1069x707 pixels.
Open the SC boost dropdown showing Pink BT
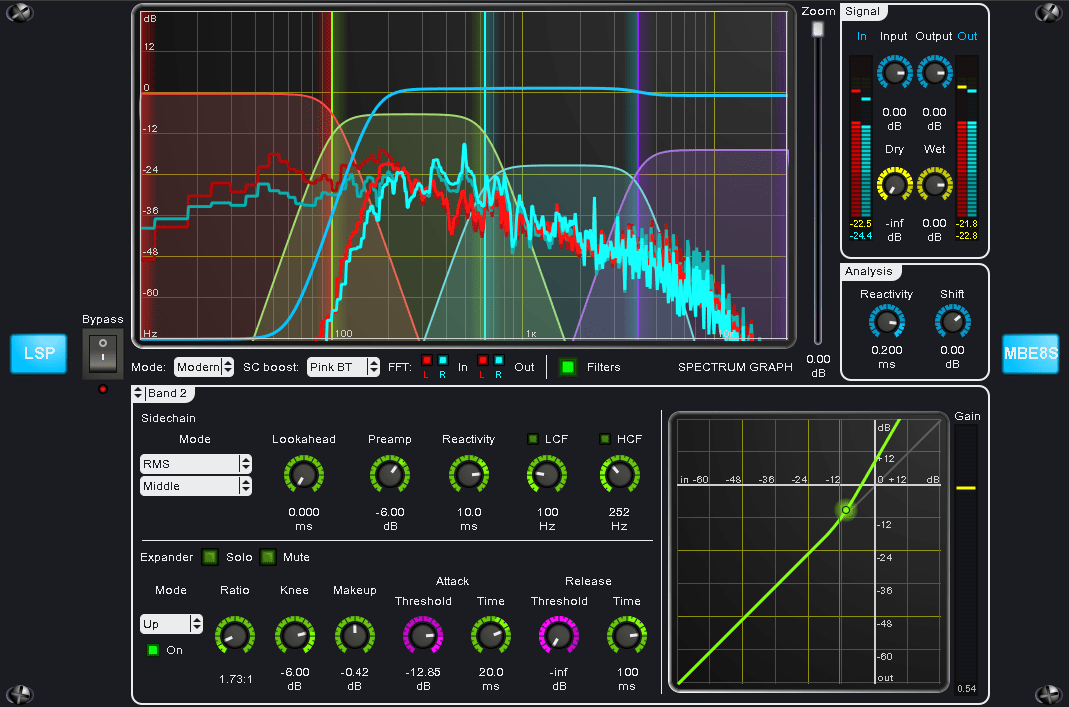343,367
